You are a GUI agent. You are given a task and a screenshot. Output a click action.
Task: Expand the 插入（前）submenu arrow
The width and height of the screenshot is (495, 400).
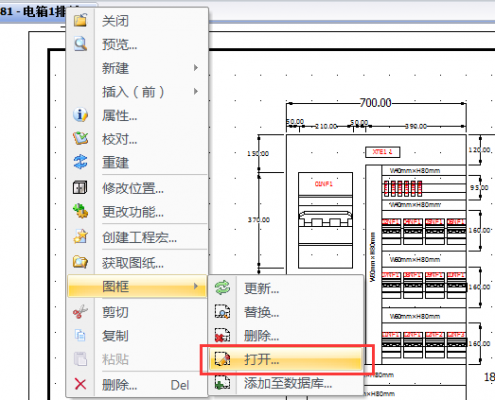point(196,91)
